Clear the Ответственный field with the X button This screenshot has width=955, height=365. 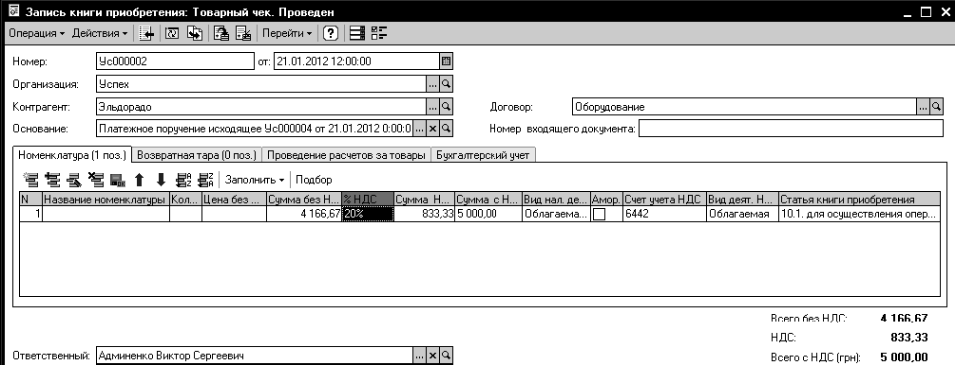pos(433,356)
